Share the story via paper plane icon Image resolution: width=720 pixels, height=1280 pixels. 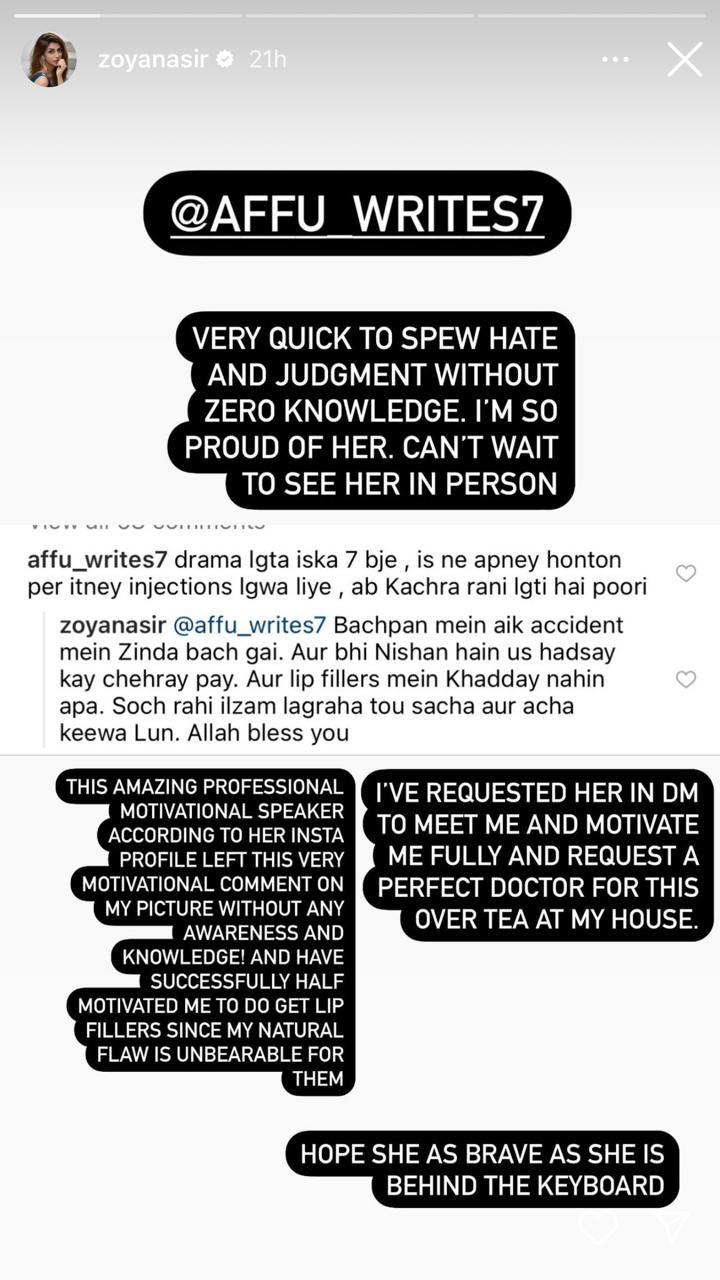(674, 1227)
